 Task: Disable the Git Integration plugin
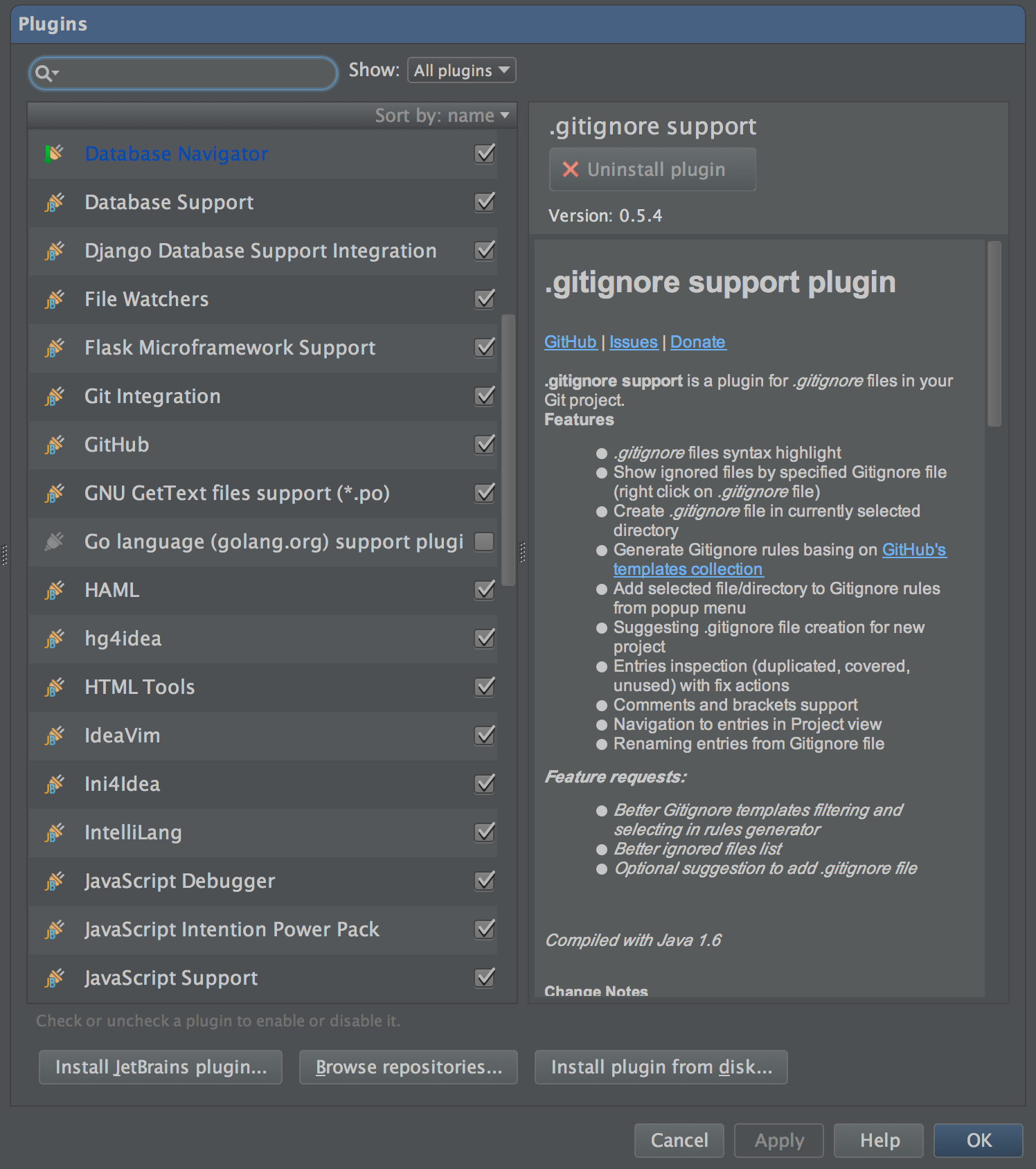point(485,395)
